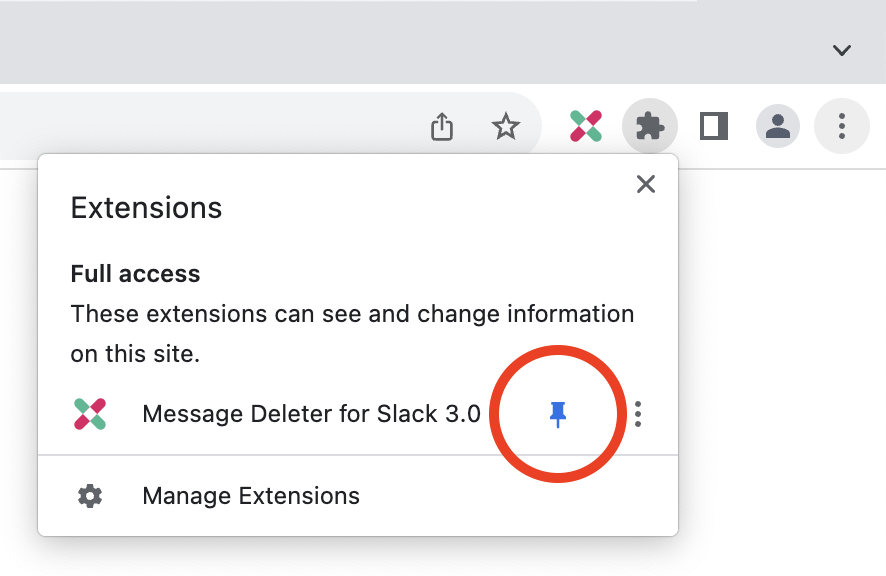The height and width of the screenshot is (576, 886).
Task: Open Message Deleter's three-dot options menu
Action: click(x=637, y=413)
